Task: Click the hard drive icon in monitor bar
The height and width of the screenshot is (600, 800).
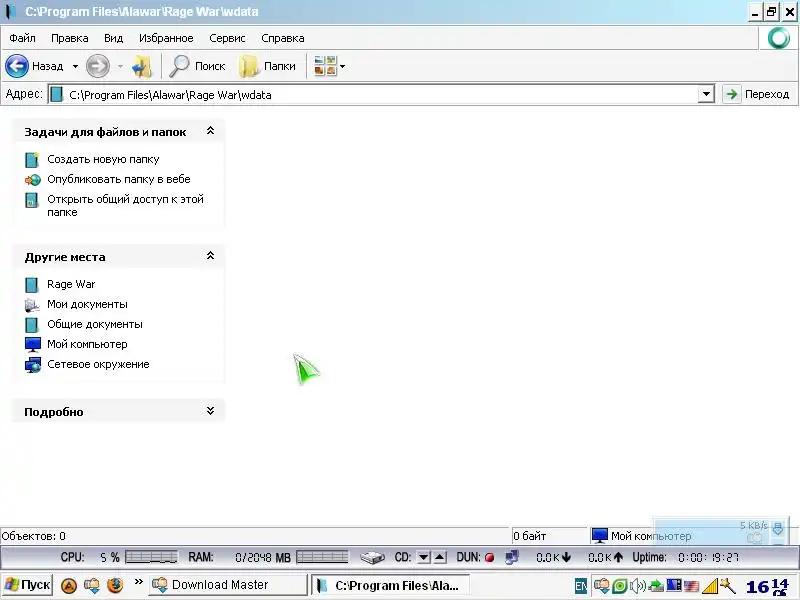Action: (x=372, y=557)
